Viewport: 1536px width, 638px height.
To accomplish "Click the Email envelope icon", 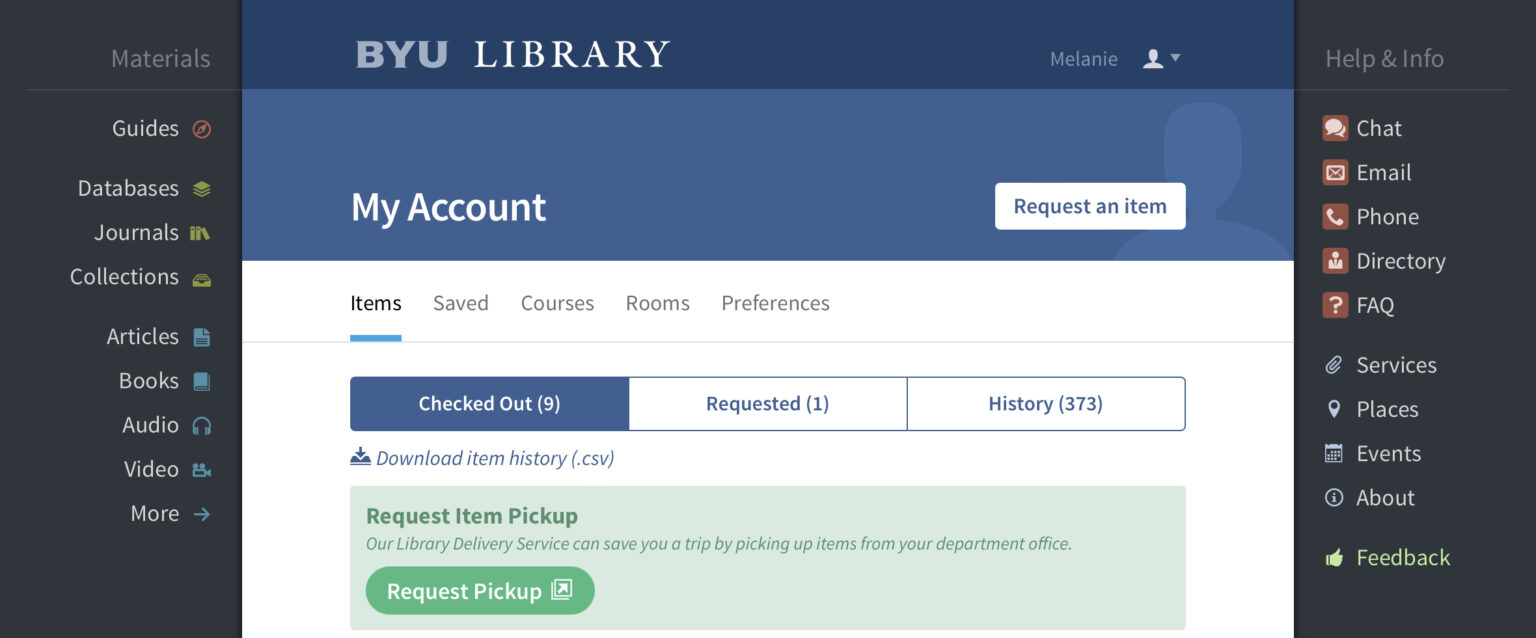I will coord(1335,172).
